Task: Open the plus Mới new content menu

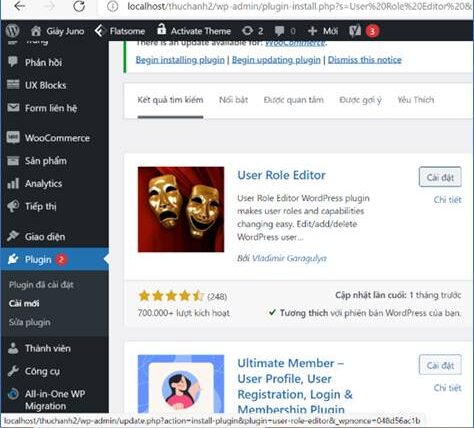Action: [323, 31]
